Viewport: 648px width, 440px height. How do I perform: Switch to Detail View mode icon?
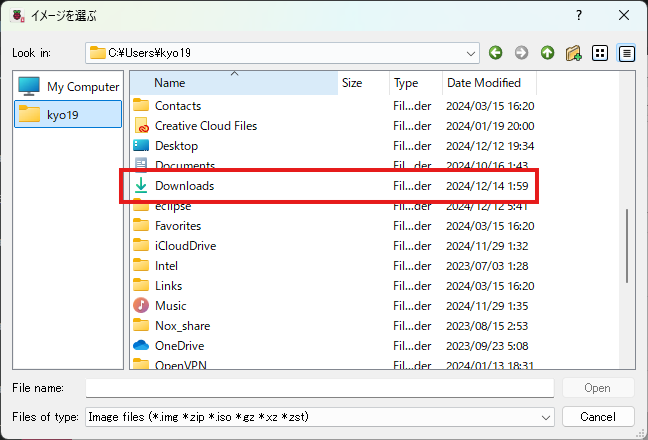tap(627, 53)
